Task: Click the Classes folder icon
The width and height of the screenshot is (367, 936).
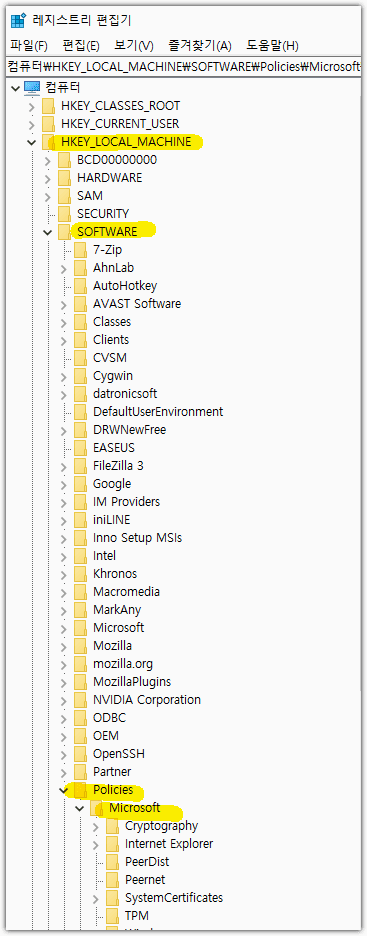Action: tap(81, 322)
